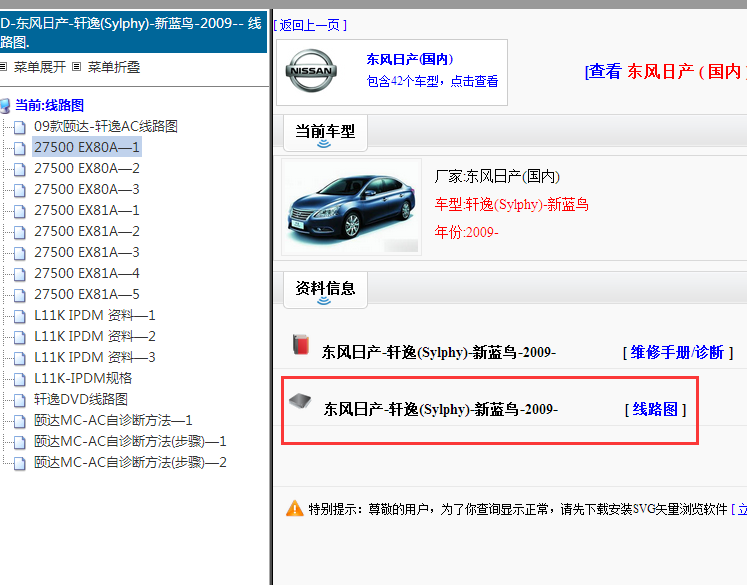The width and height of the screenshot is (747, 585).
Task: Go back via 返回上一页 link
Action: (x=311, y=25)
